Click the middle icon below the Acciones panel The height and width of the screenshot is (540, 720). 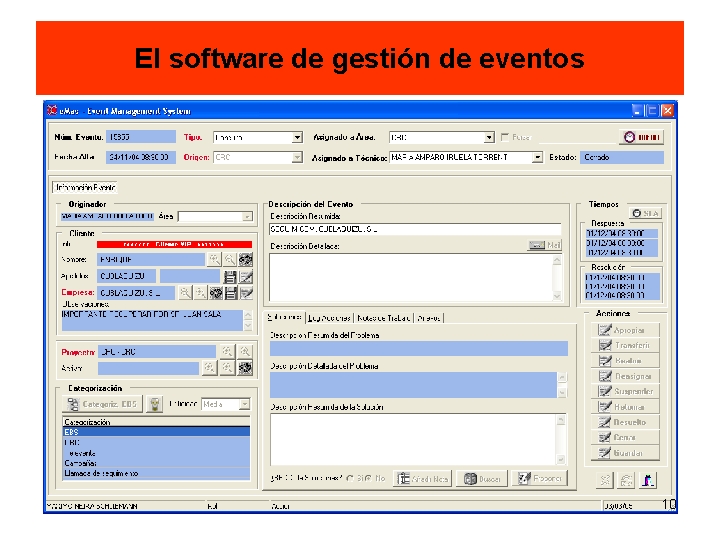tap(626, 480)
